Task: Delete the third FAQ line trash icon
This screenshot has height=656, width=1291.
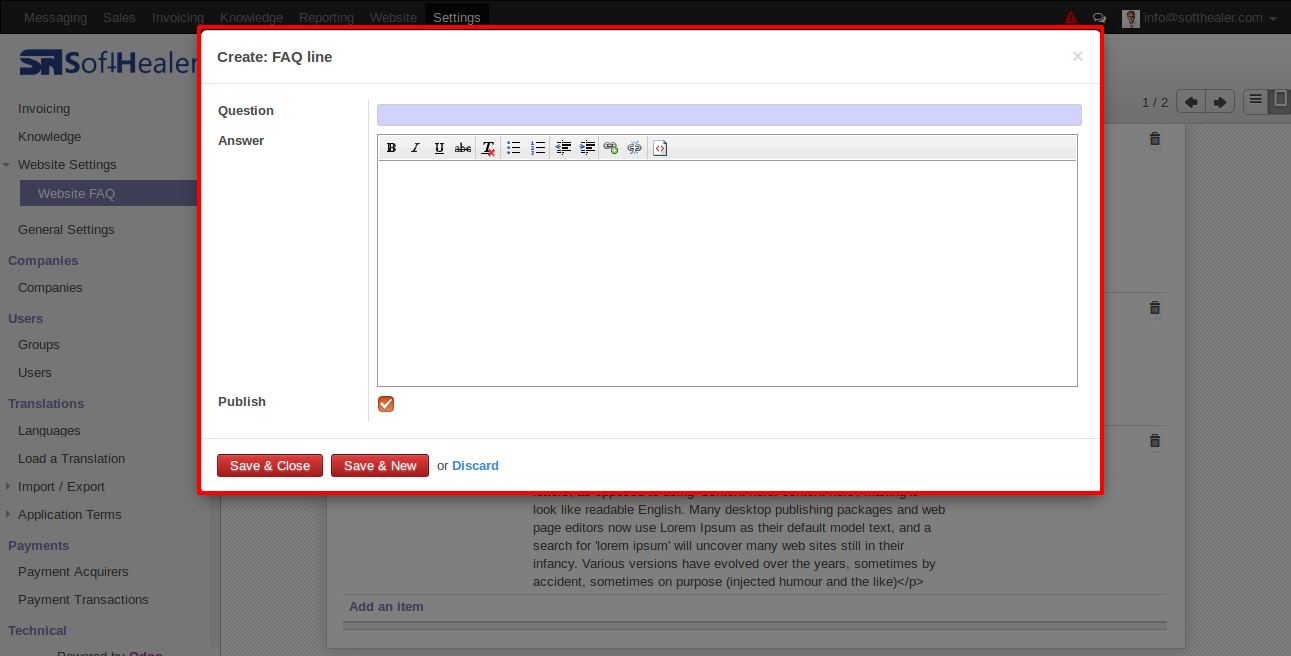Action: coord(1155,441)
